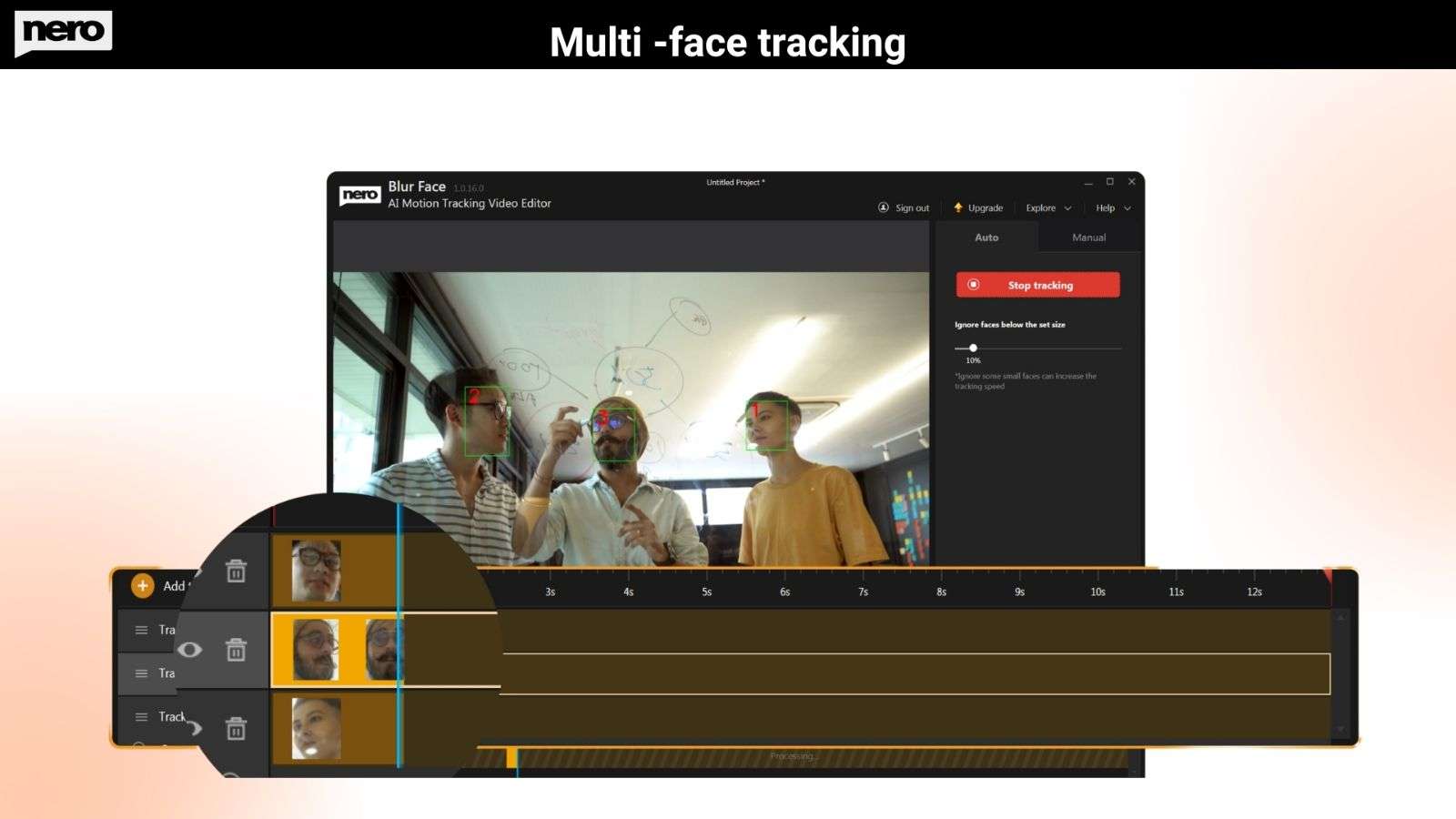
Task: Click the Upgrade arrow icon
Action: tap(958, 207)
